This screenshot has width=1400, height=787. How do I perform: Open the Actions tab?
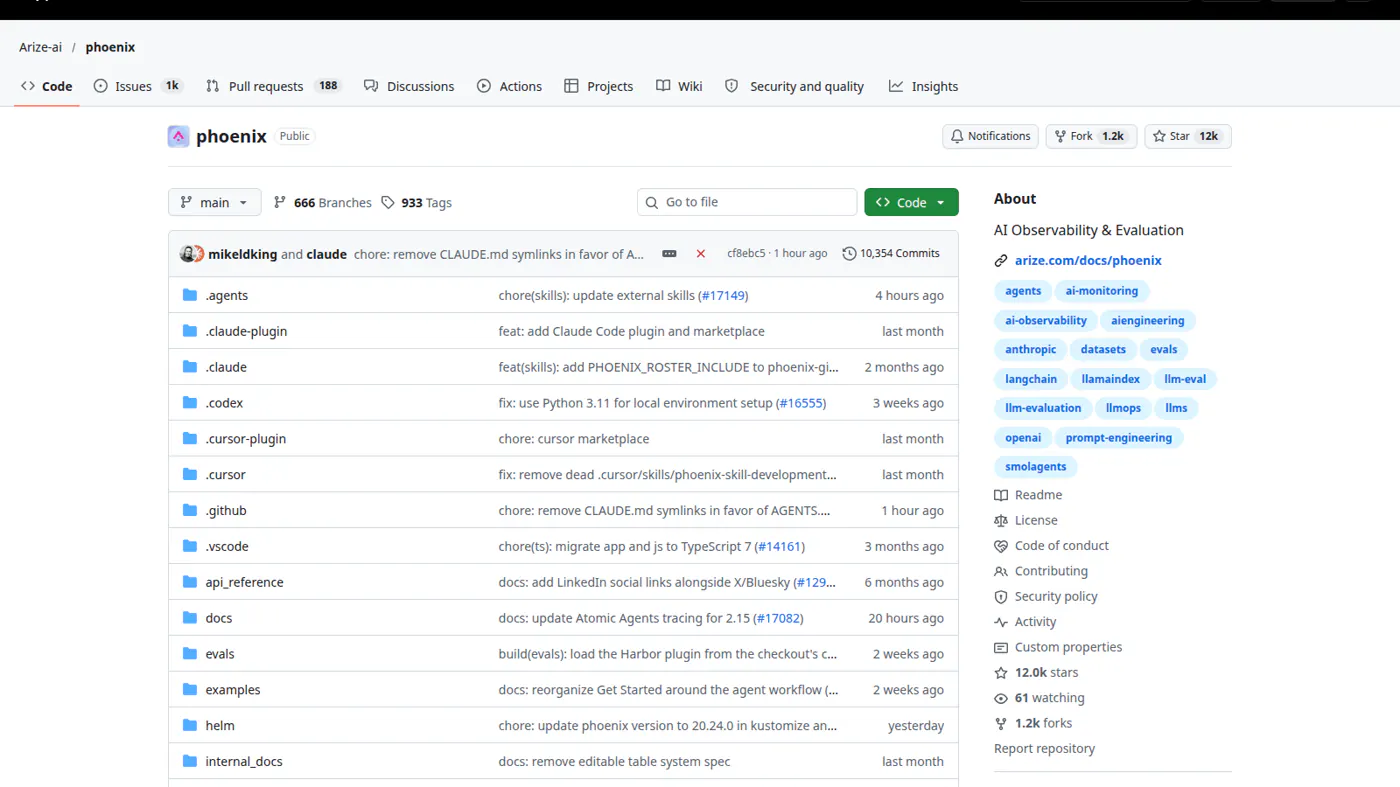coord(510,86)
